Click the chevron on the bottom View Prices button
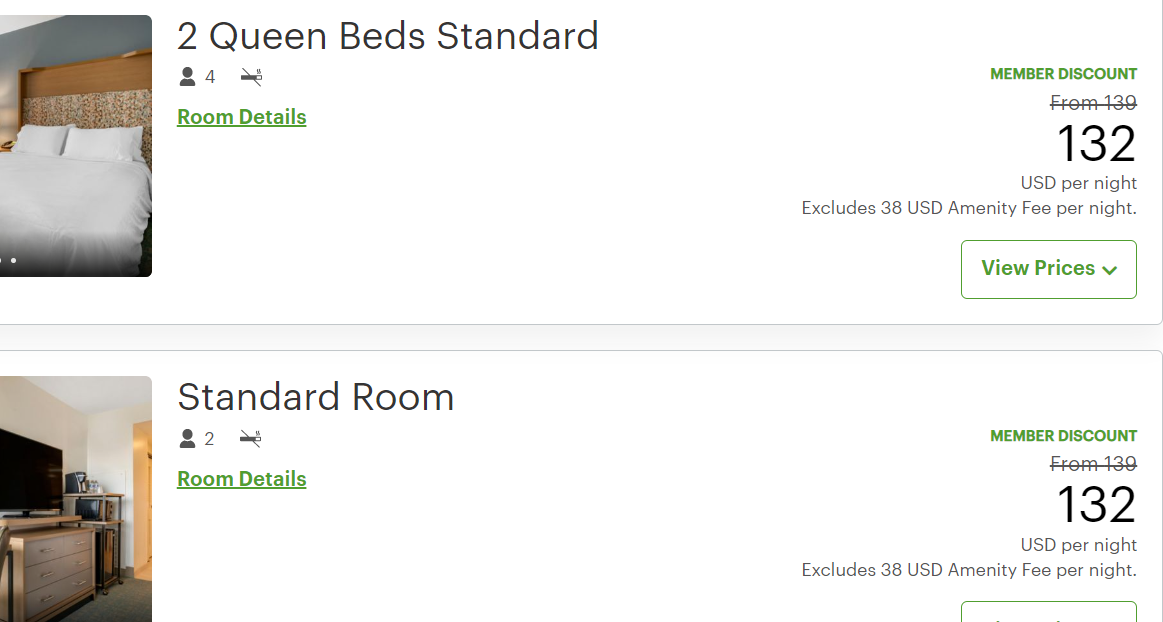 click(1110, 615)
